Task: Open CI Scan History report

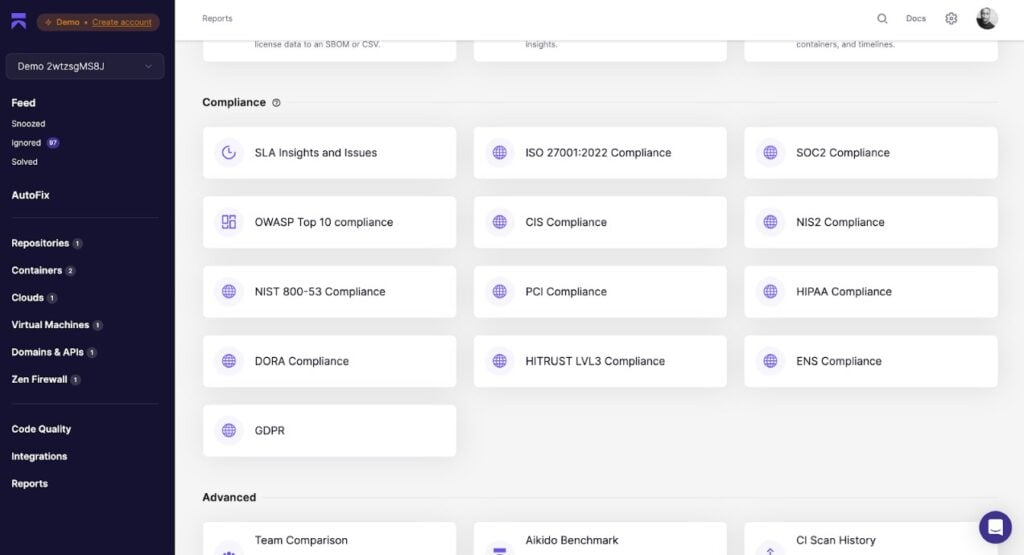Action: 871,539
